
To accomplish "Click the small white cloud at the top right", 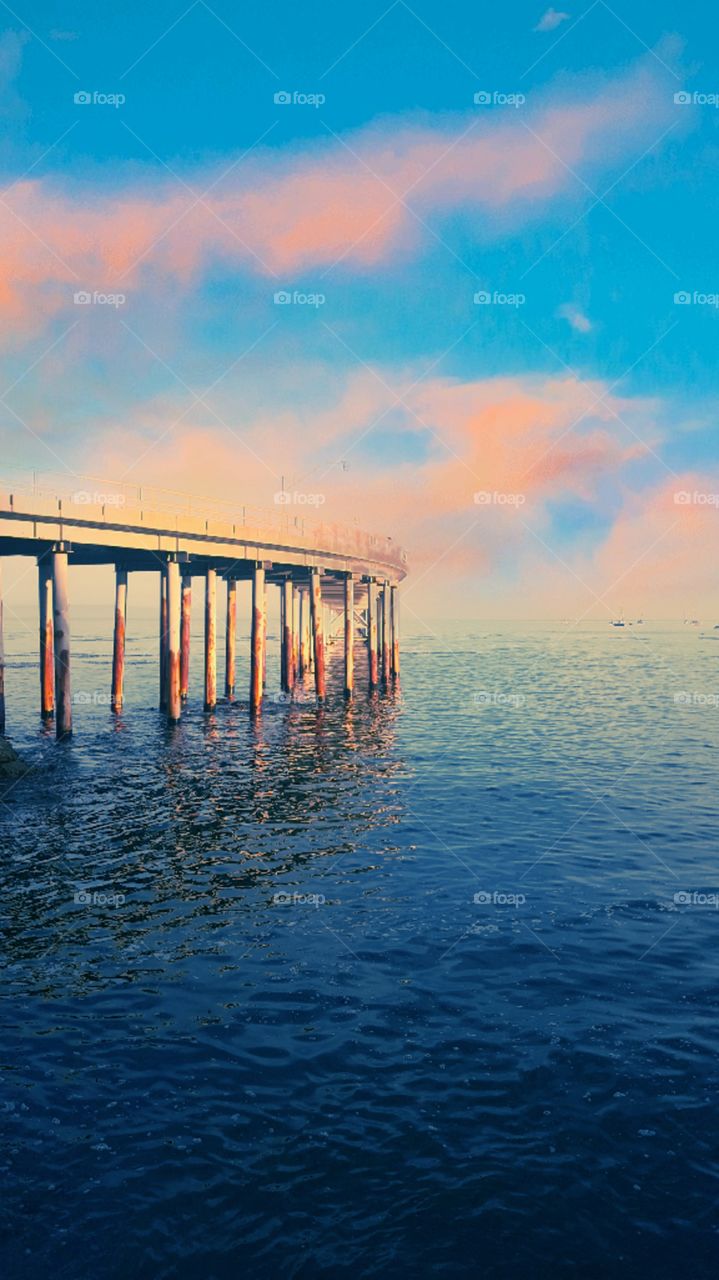I will pyautogui.click(x=551, y=20).
